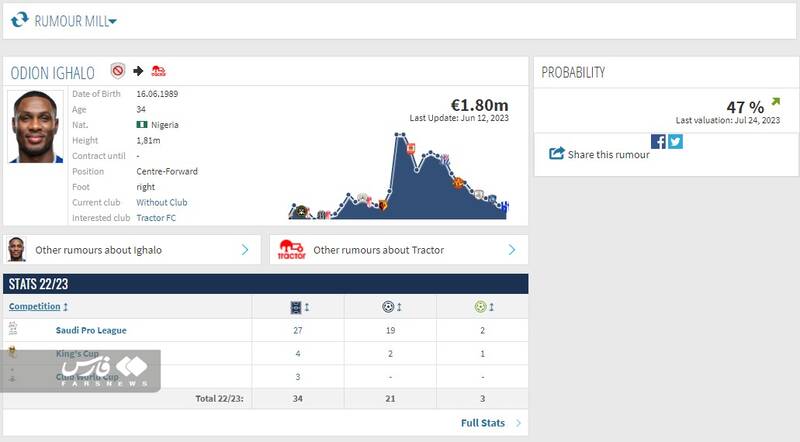Open Other rumours about Tractor
The image size is (800, 442).
tap(397, 250)
